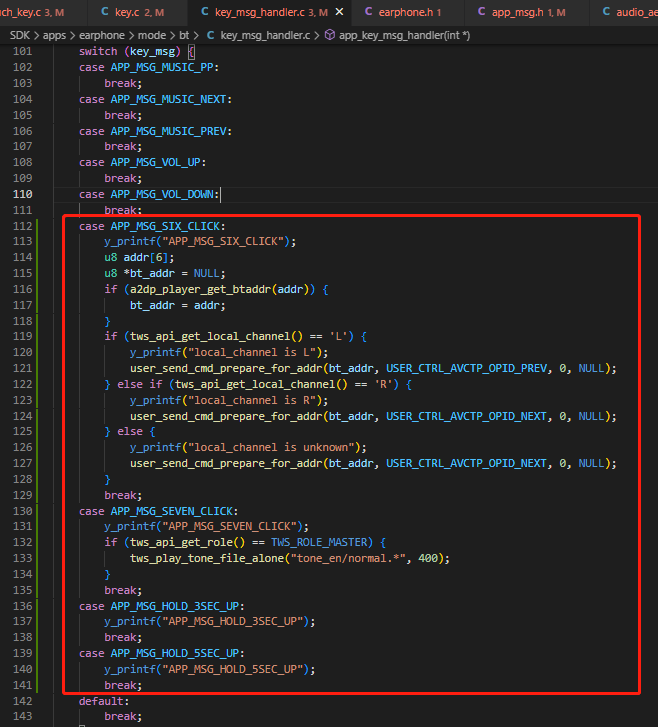658x727 pixels.
Task: Open the mode breadcrumb segment
Action: pos(152,35)
